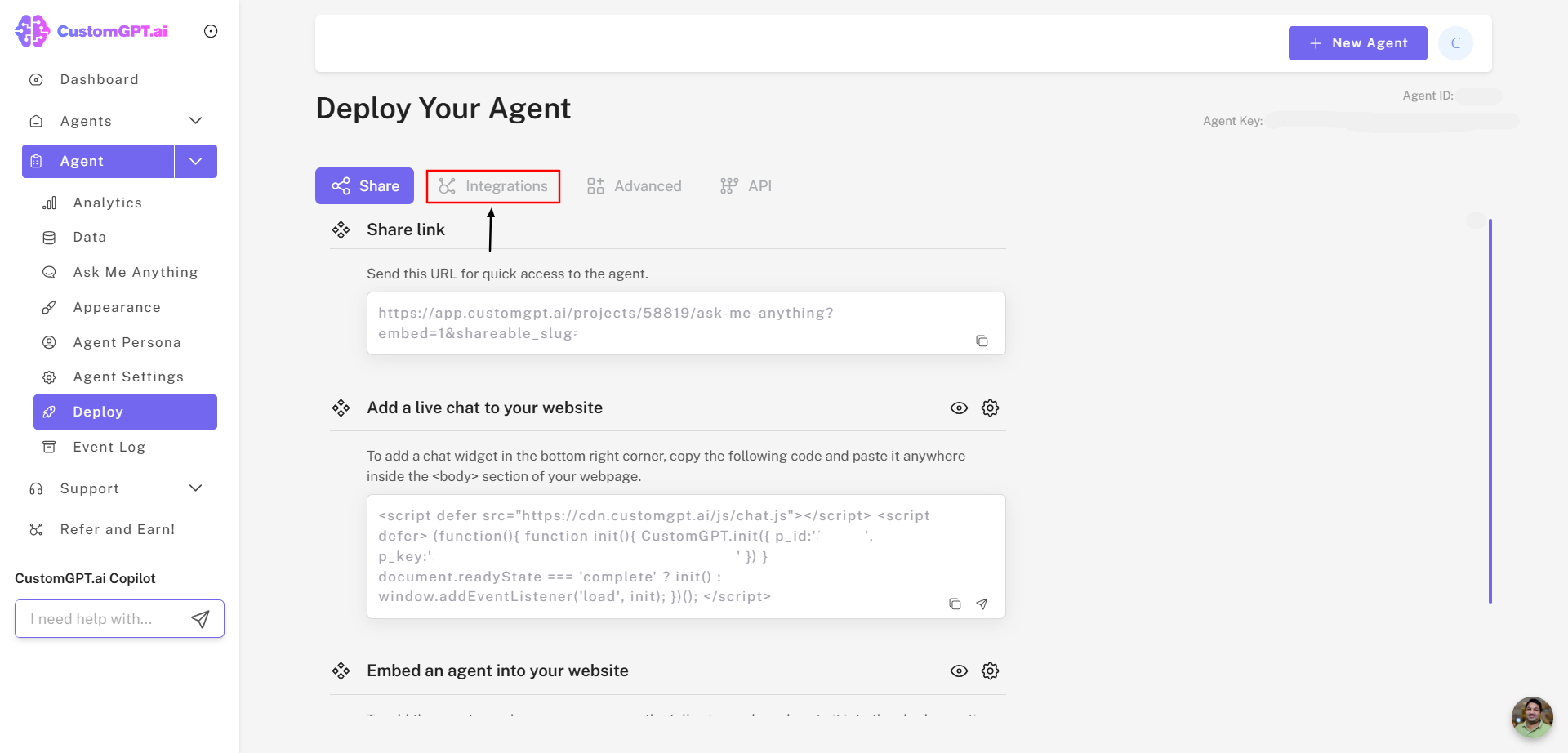Viewport: 1568px width, 753px height.
Task: Click the Analytics bar chart icon
Action: click(x=49, y=203)
